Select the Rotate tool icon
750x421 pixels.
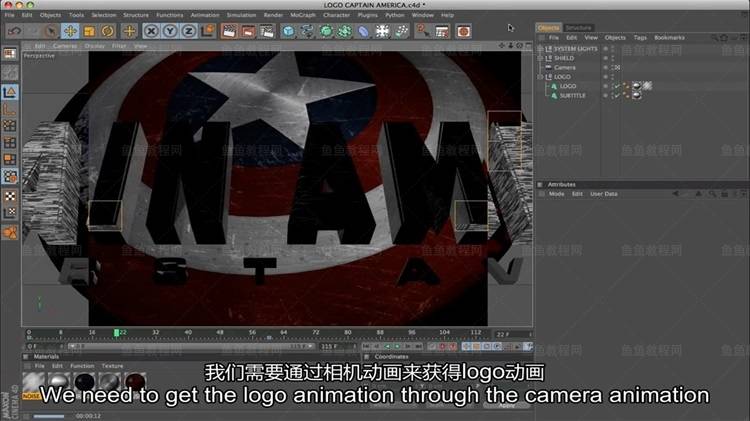pyautogui.click(x=108, y=31)
